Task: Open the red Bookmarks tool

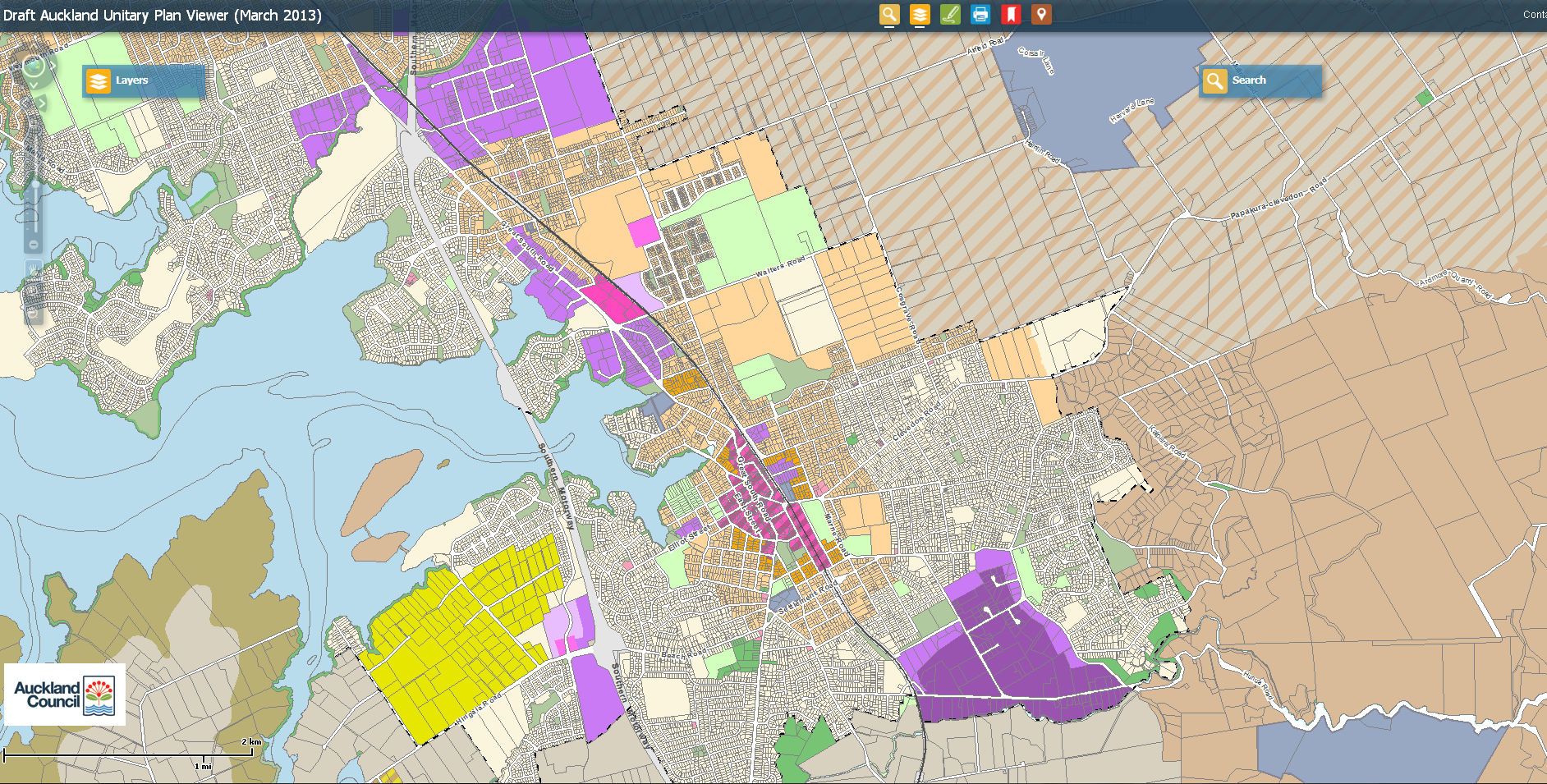Action: 1011,14
